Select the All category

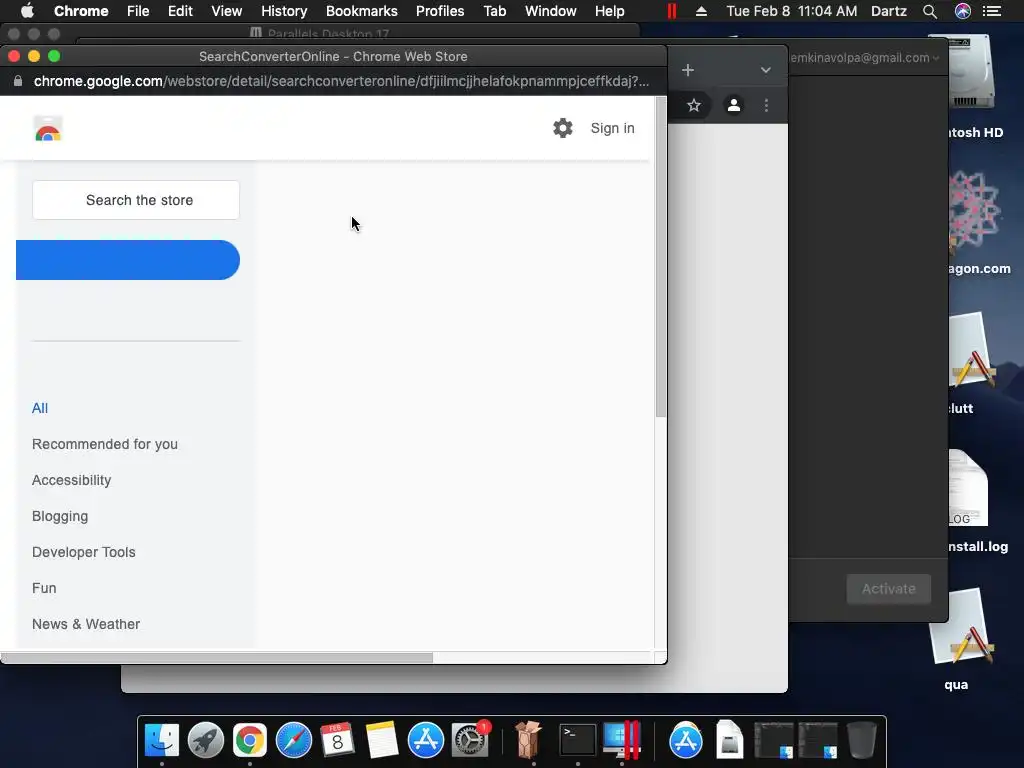(x=40, y=408)
